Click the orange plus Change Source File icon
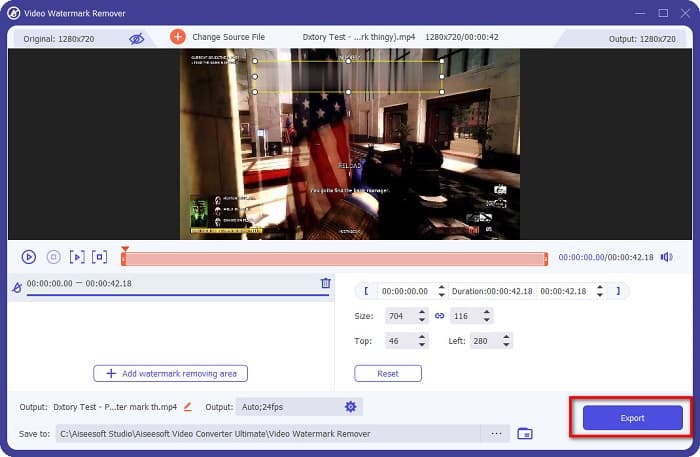This screenshot has width=700, height=457. (x=178, y=37)
